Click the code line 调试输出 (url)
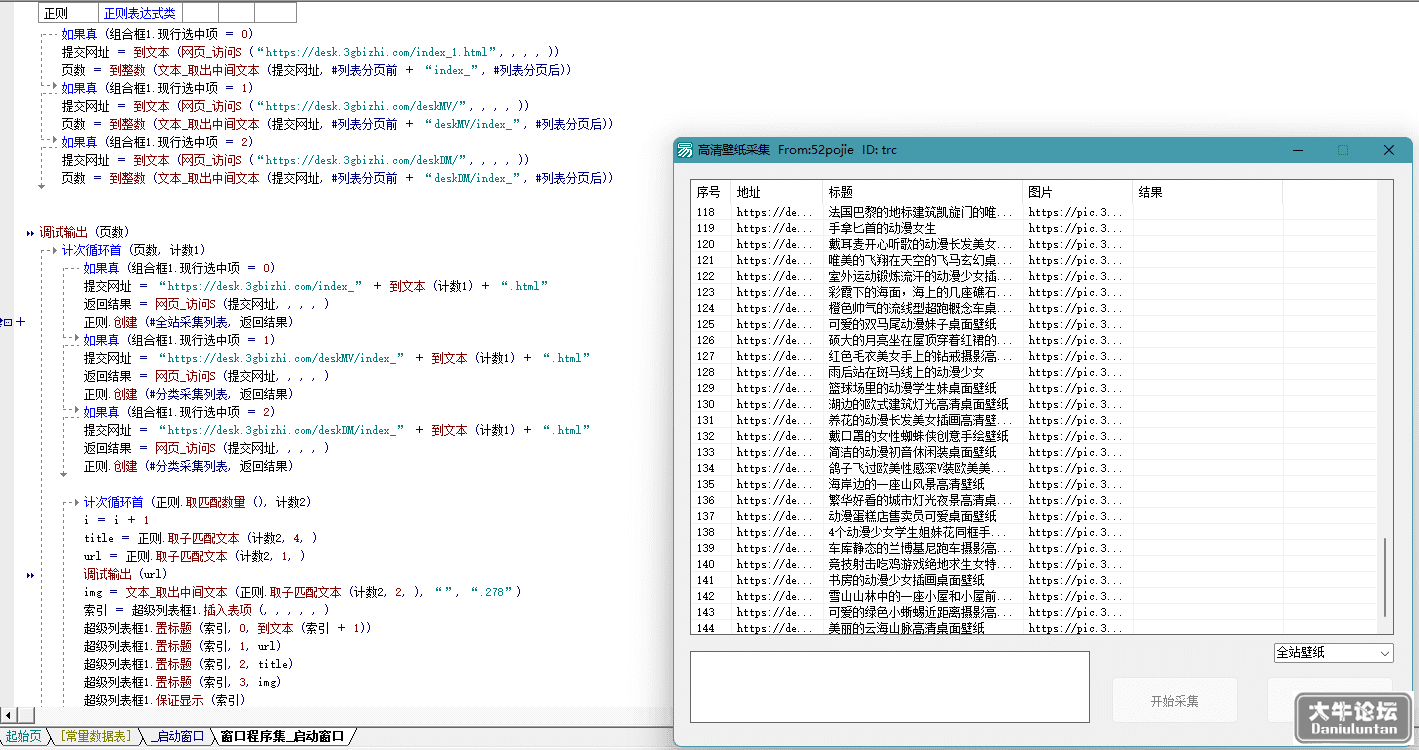 pos(125,574)
